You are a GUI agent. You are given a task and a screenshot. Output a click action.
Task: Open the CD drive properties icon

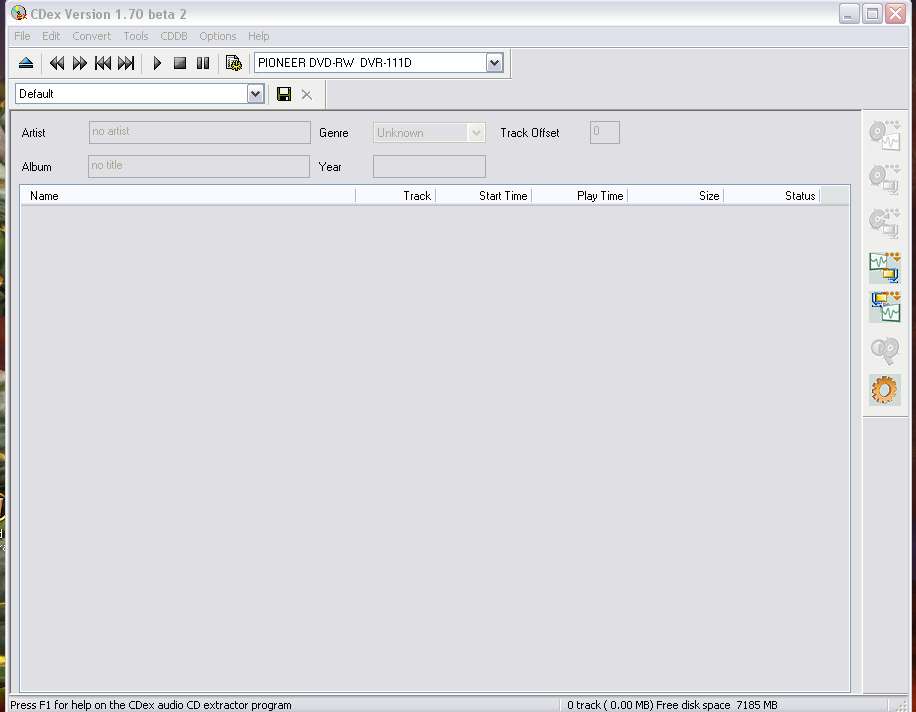tap(234, 63)
